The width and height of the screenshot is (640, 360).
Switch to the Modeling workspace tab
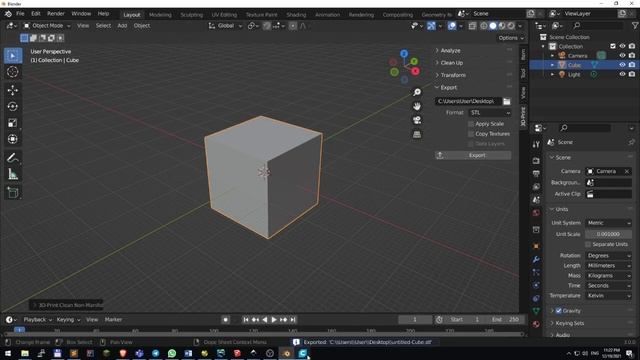point(160,15)
